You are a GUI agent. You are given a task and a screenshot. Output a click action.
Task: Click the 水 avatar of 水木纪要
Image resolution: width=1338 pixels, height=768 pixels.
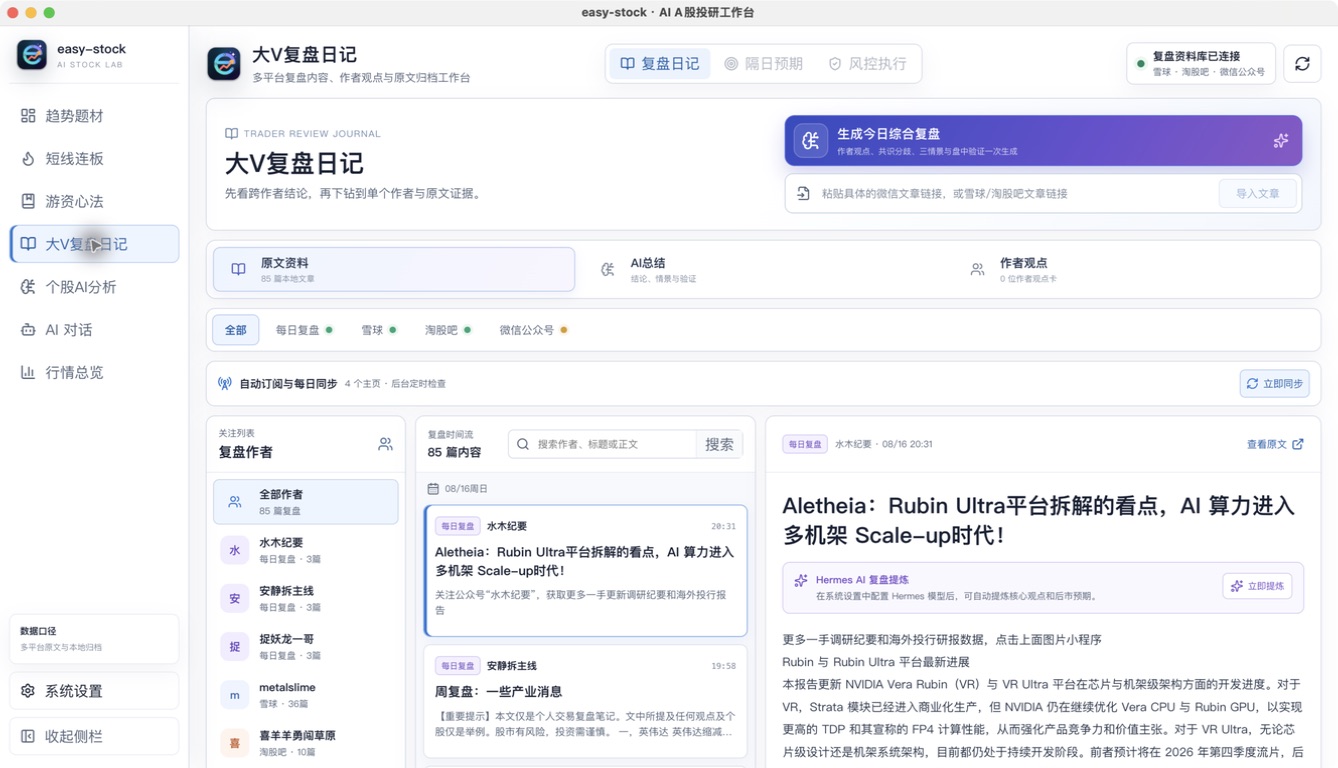coord(235,550)
